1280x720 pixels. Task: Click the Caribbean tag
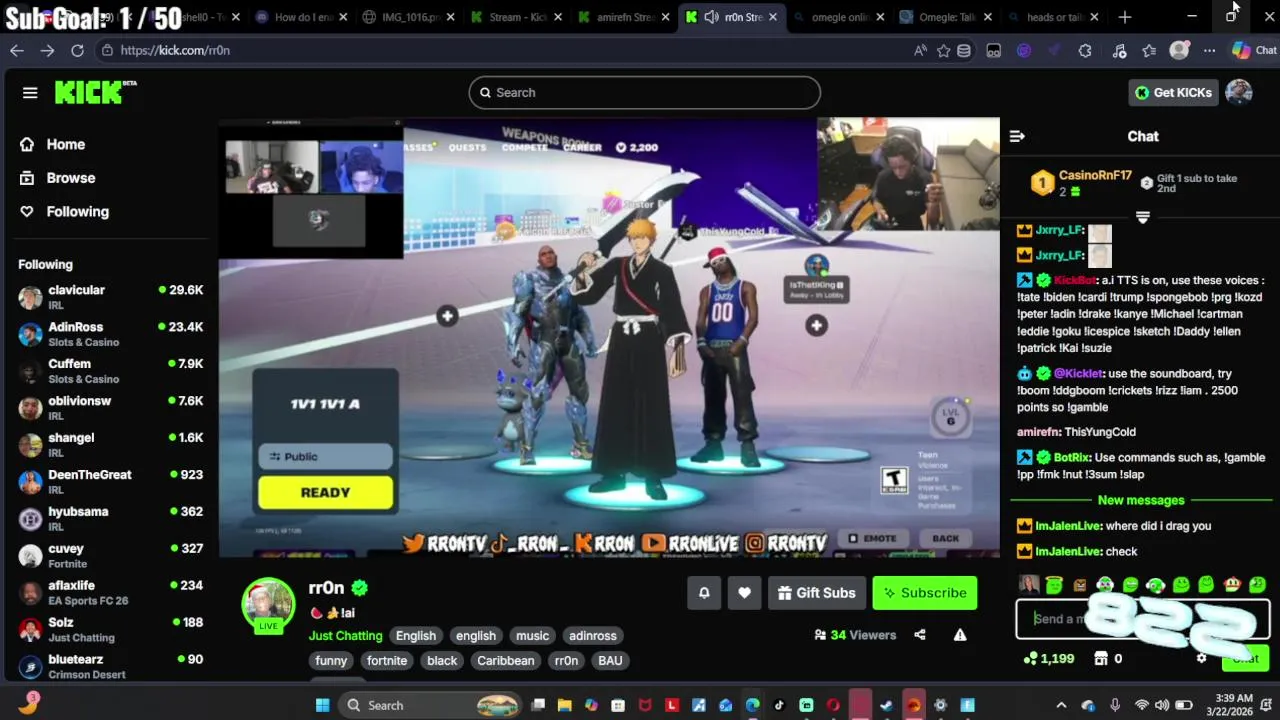point(505,661)
